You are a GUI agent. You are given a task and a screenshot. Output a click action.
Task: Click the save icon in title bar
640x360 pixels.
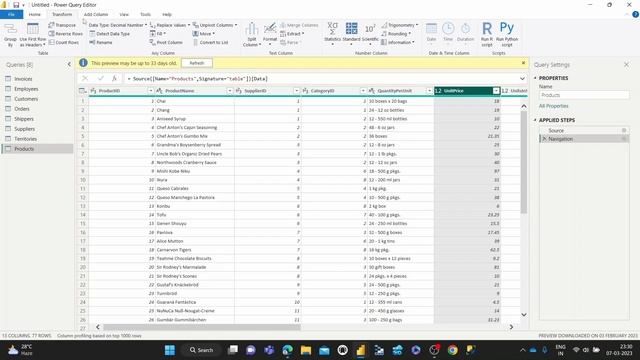point(16,5)
